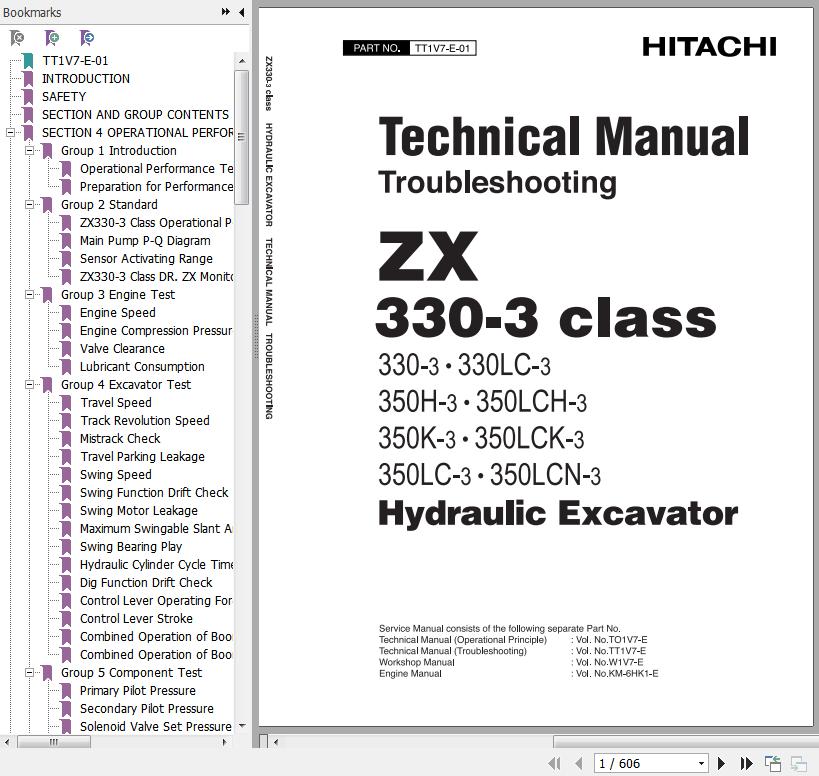
Task: Open Dig Function Drift Check bookmark
Action: (x=146, y=583)
